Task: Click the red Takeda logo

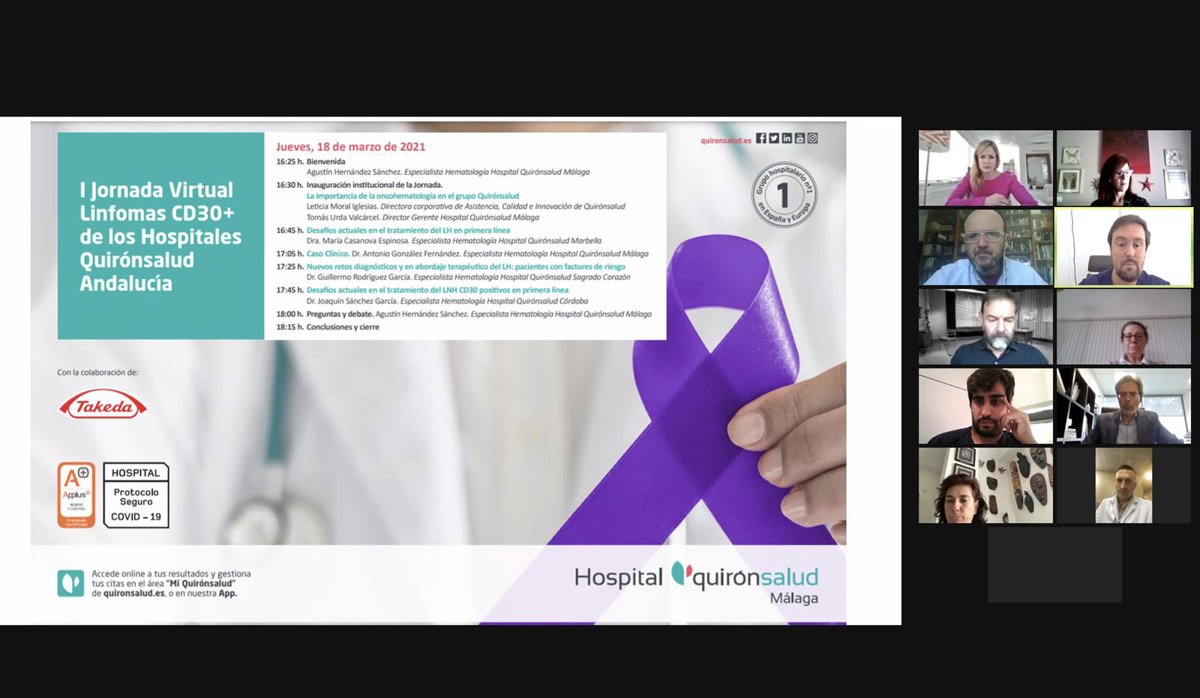Action: coord(103,404)
